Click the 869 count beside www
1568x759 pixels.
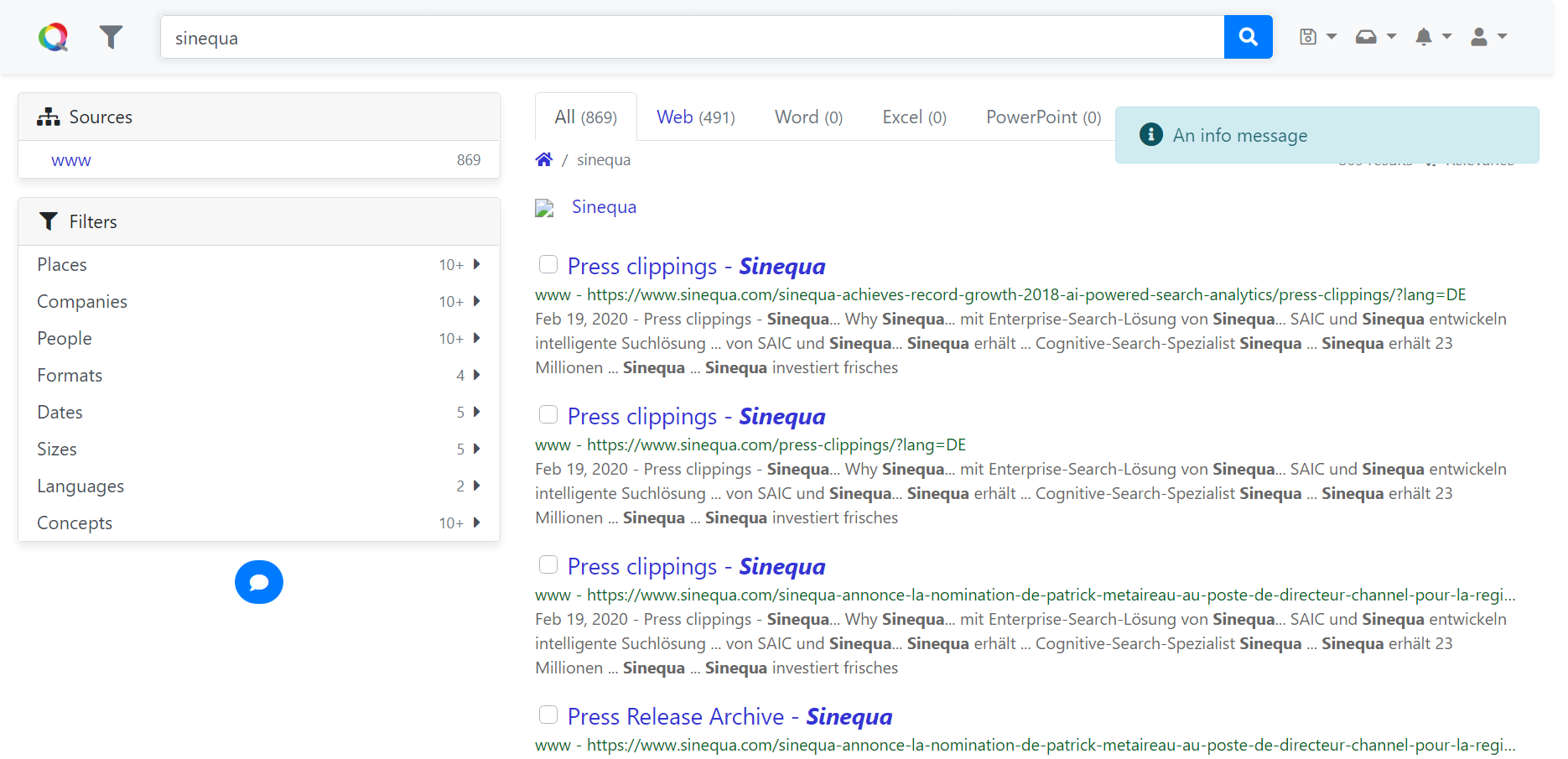[x=469, y=159]
